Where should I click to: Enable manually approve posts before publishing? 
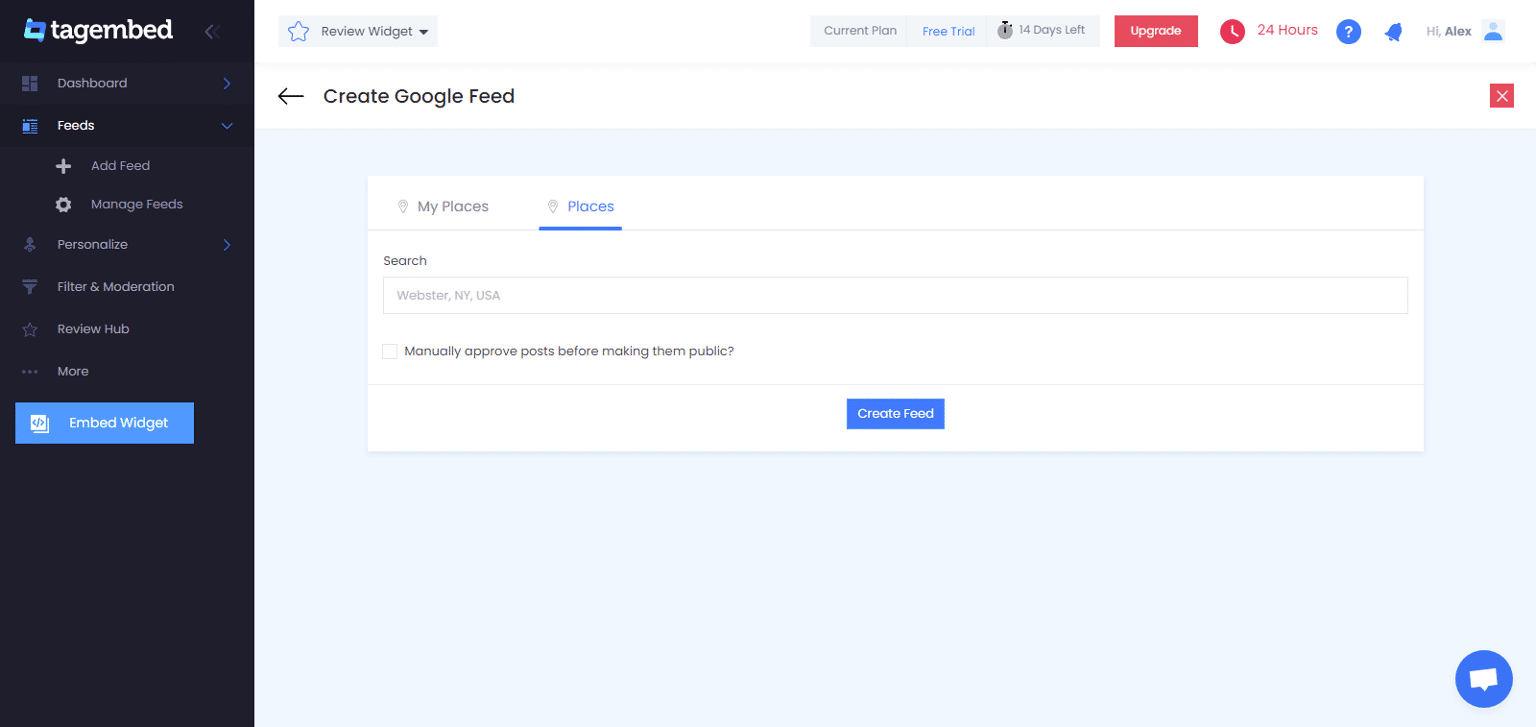point(389,351)
